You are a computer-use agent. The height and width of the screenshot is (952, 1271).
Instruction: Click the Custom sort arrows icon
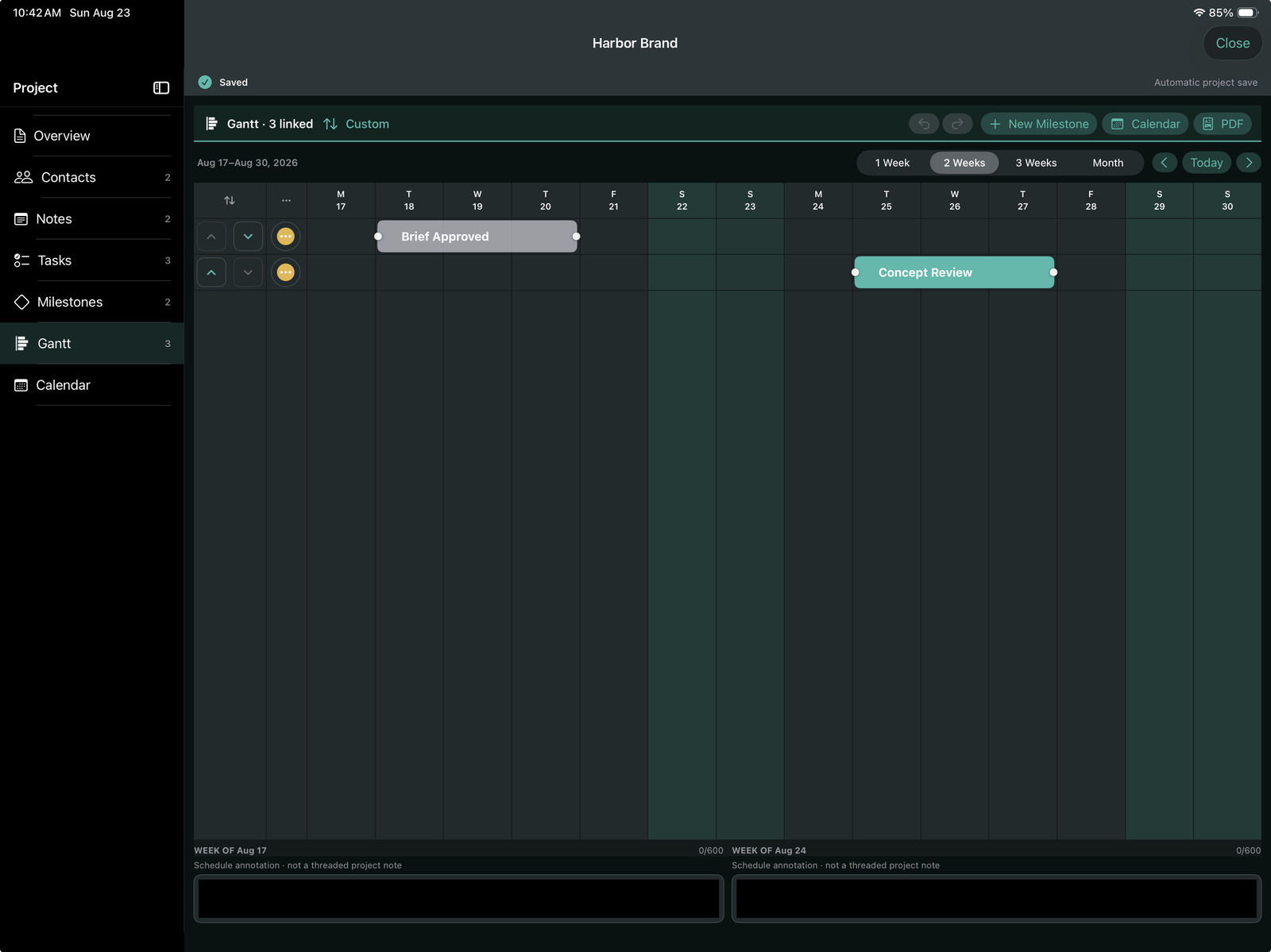330,124
